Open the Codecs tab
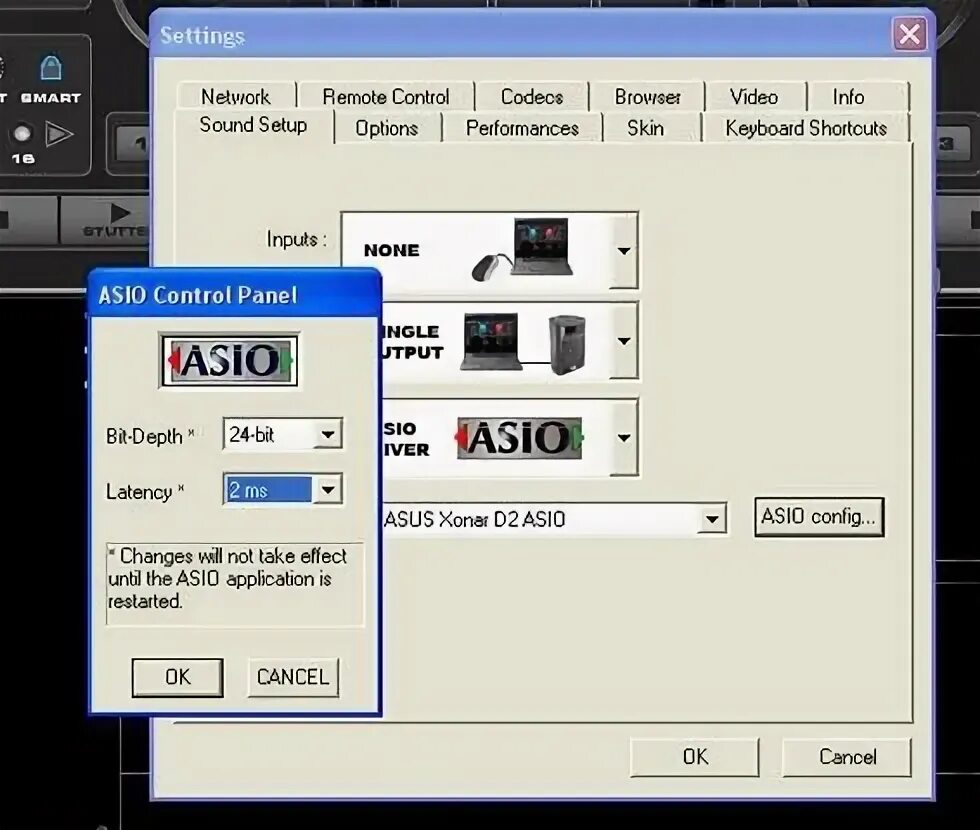Image resolution: width=980 pixels, height=830 pixels. [x=532, y=96]
